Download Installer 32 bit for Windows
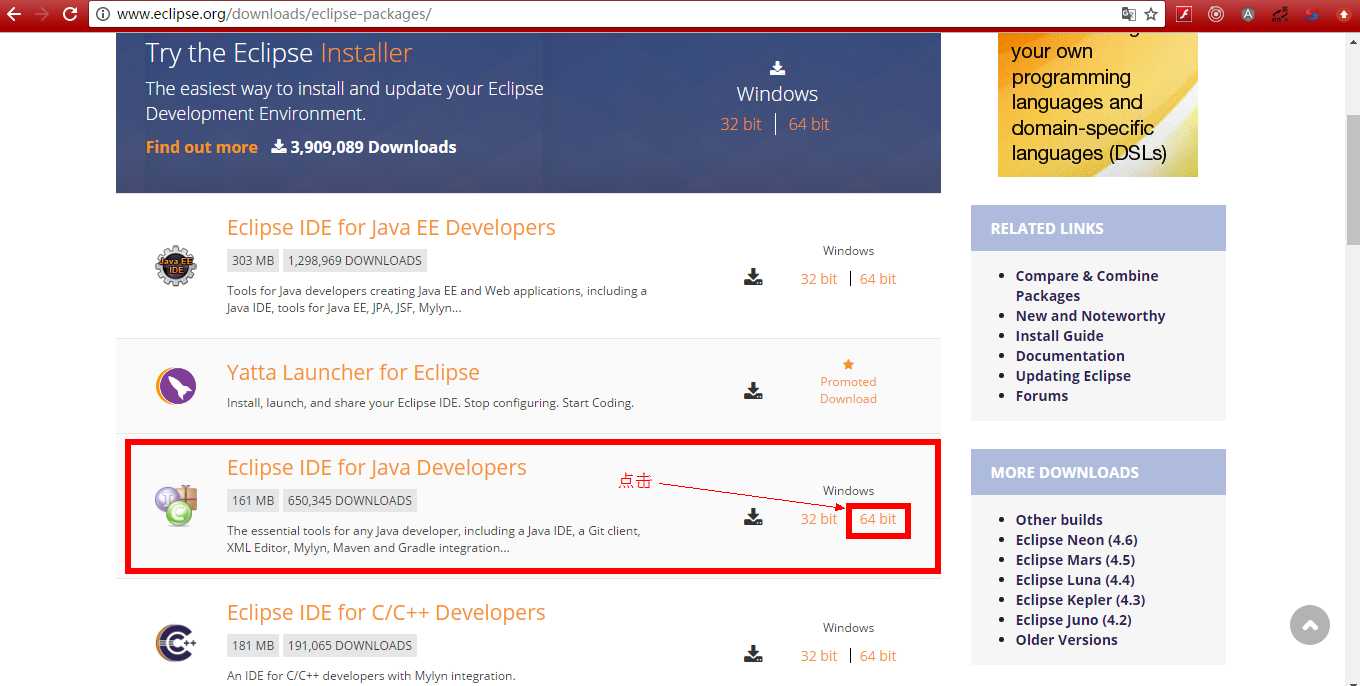Screen dimensions: 1360x686 [741, 124]
